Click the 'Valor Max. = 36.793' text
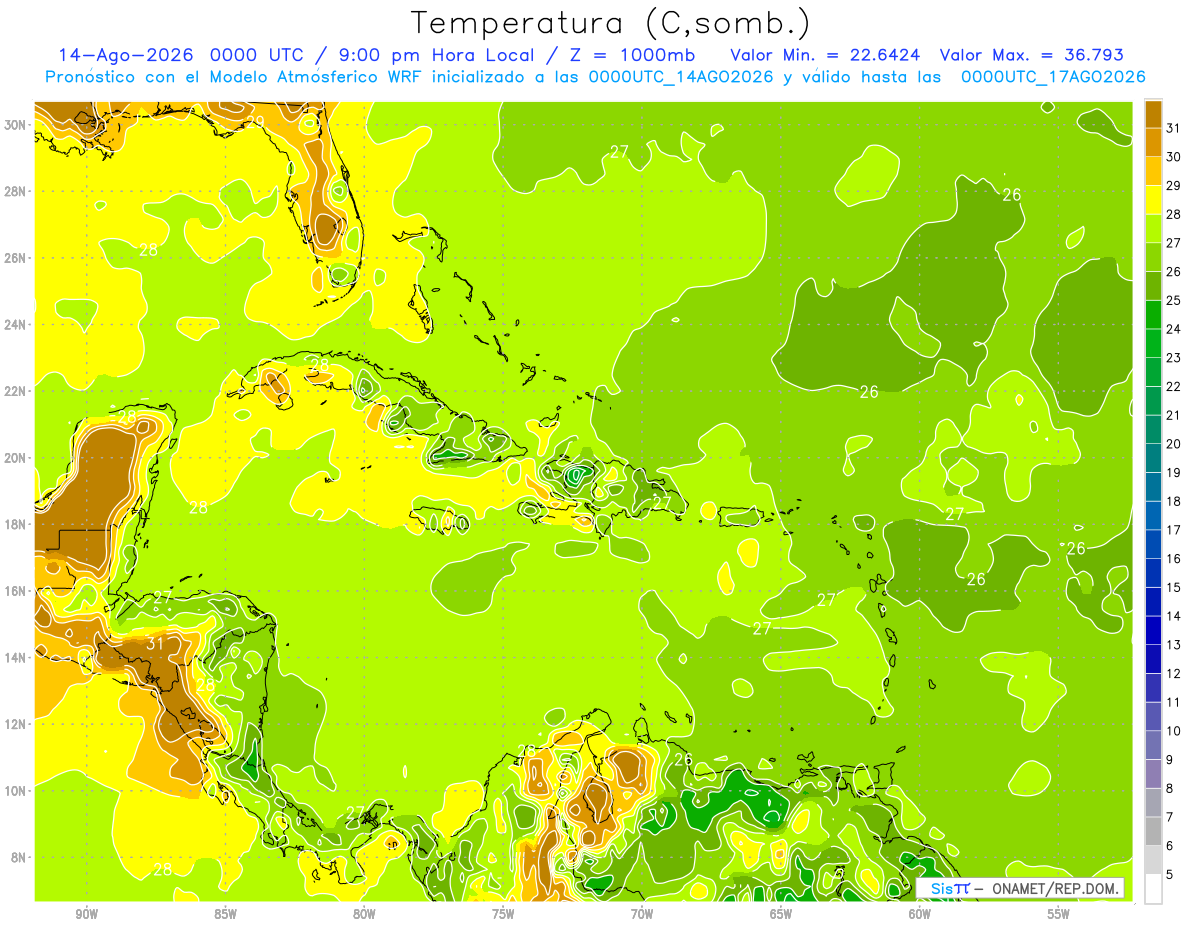1200x927 pixels. (x=1032, y=55)
